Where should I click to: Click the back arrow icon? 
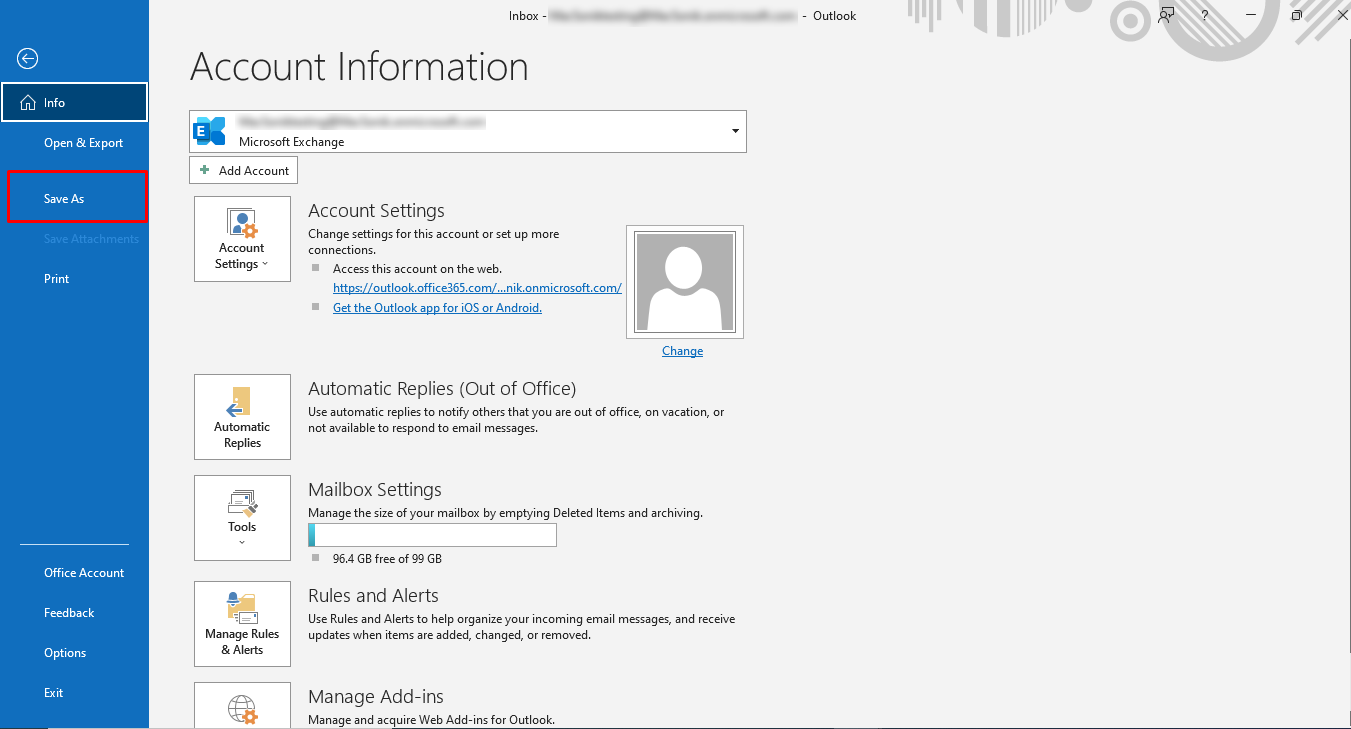click(28, 59)
